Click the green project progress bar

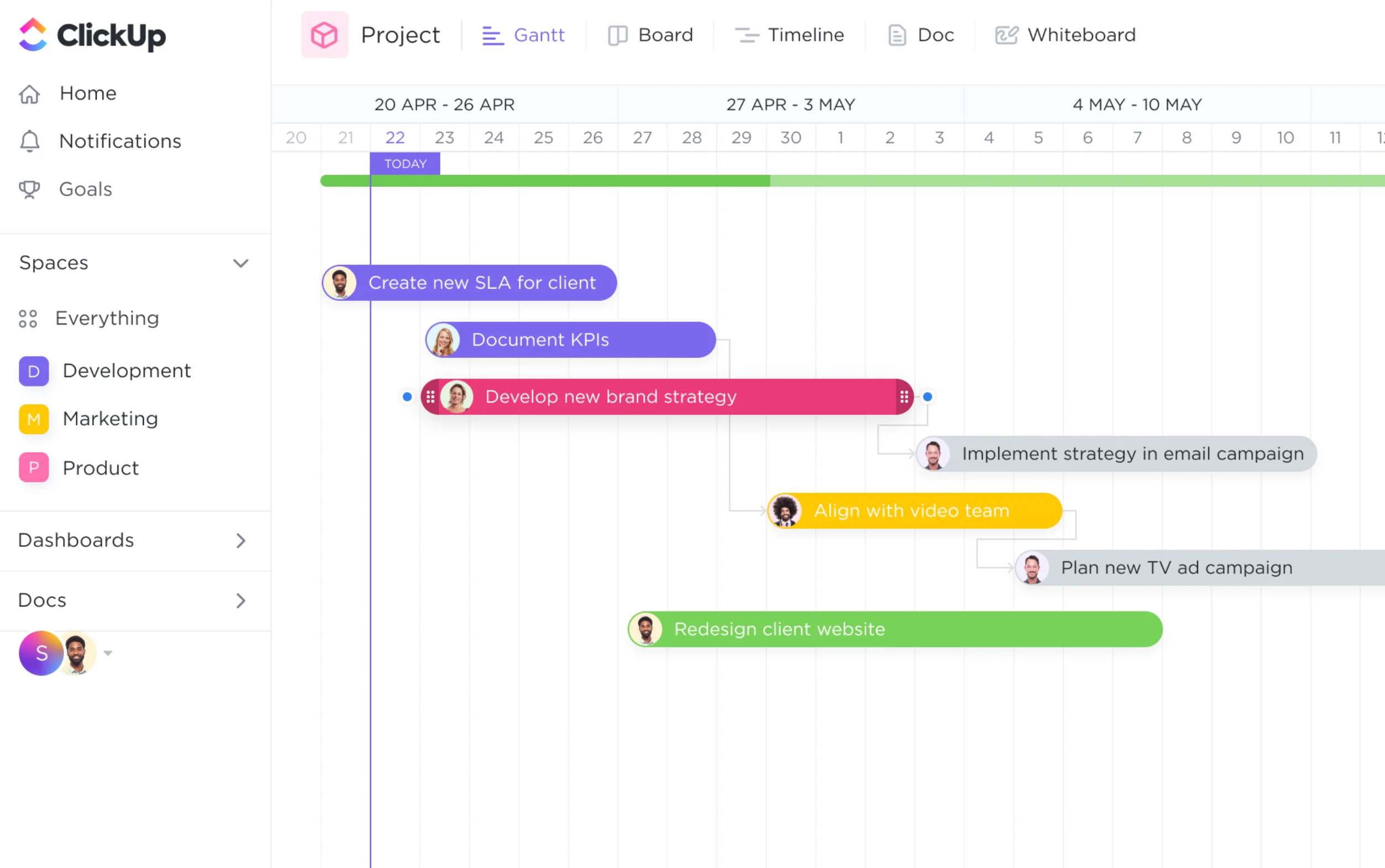pos(574,181)
